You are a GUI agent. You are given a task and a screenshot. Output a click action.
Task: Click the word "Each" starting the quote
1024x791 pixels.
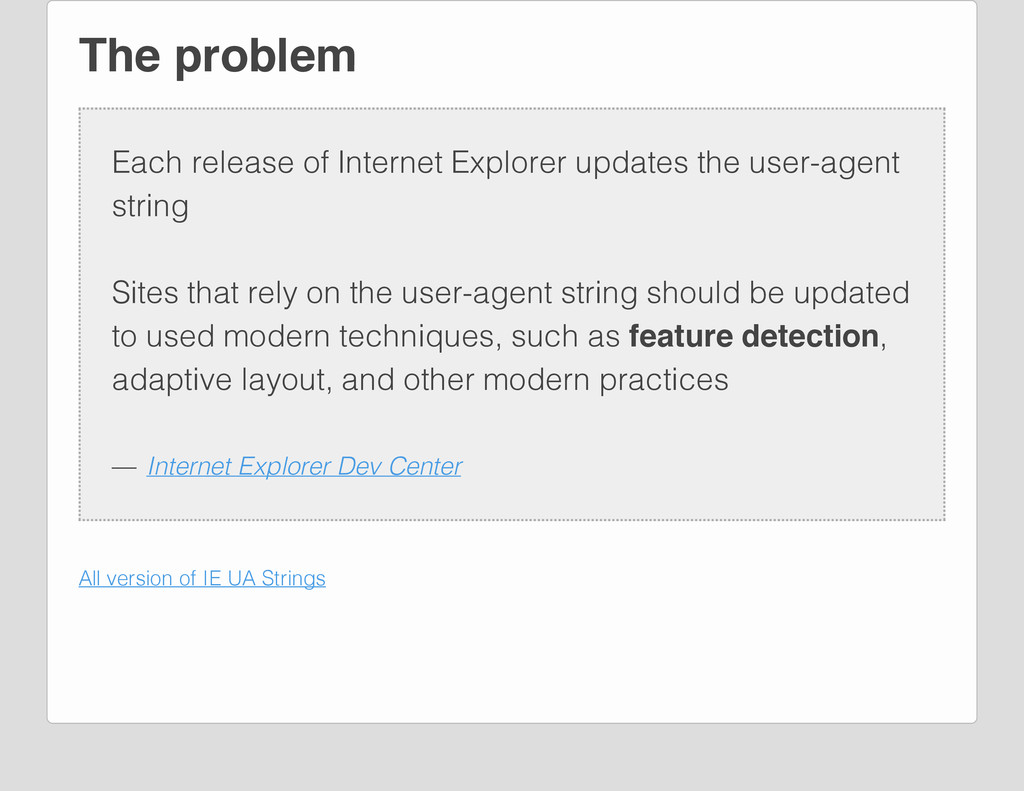pyautogui.click(x=147, y=162)
